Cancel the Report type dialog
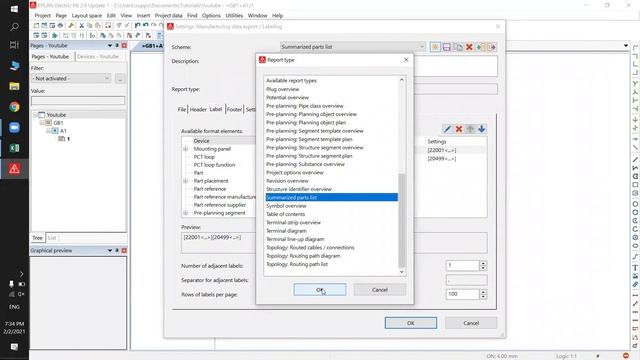This screenshot has width=640, height=360. click(x=380, y=290)
